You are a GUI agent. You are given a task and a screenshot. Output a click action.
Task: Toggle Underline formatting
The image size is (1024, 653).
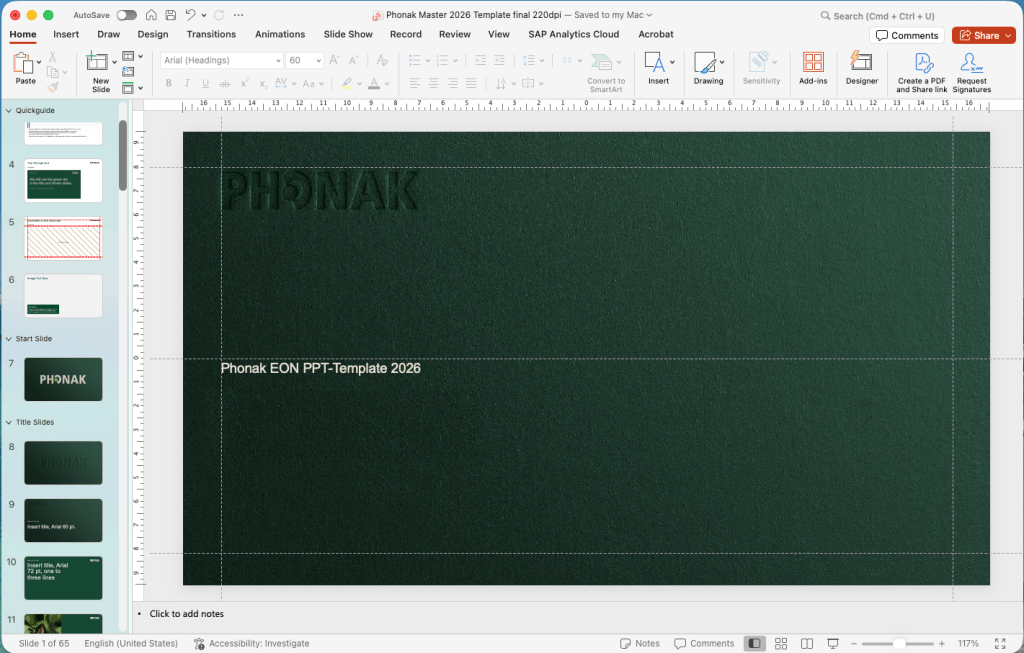(x=205, y=84)
